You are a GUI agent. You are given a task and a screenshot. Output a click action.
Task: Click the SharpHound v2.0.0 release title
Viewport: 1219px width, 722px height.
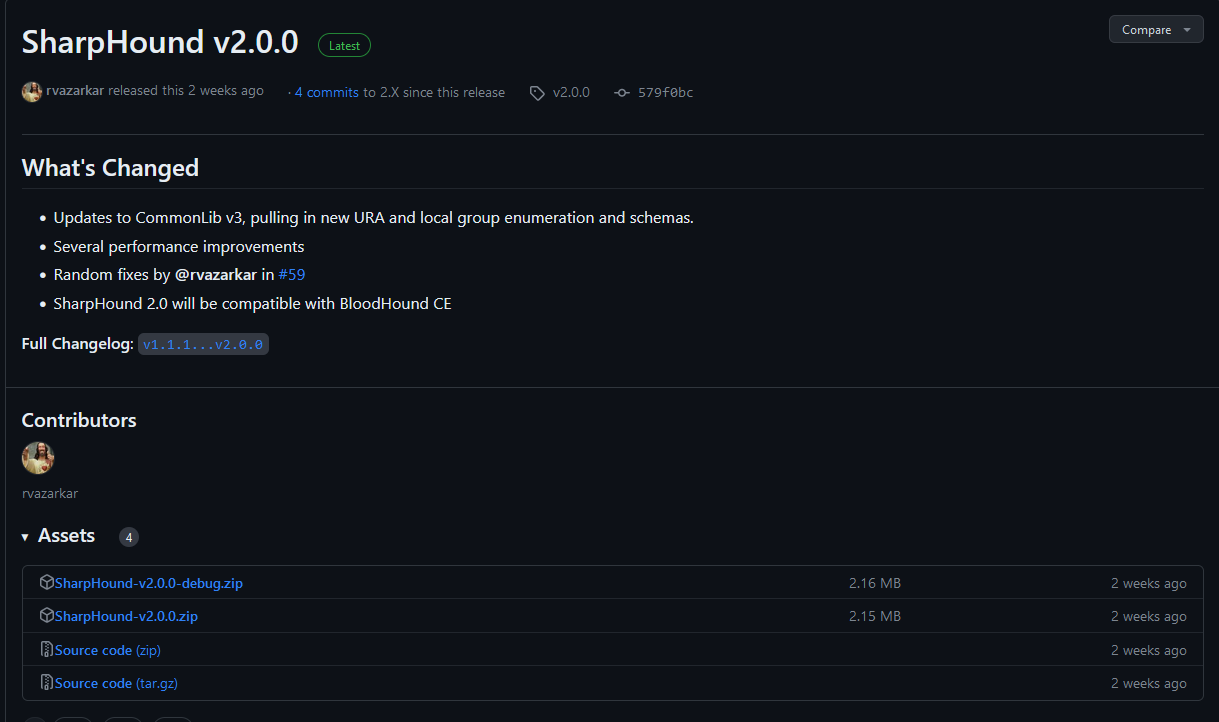point(160,42)
